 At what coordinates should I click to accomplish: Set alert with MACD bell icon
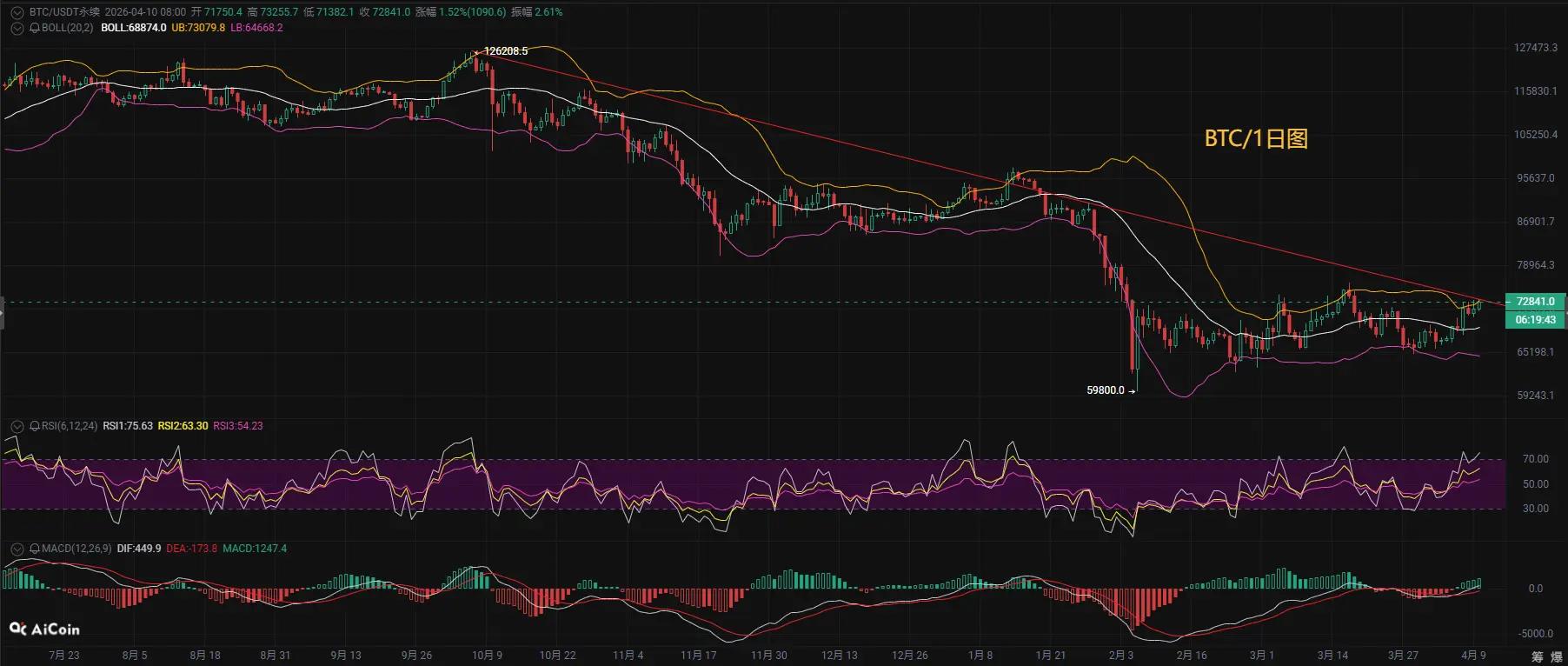35,549
